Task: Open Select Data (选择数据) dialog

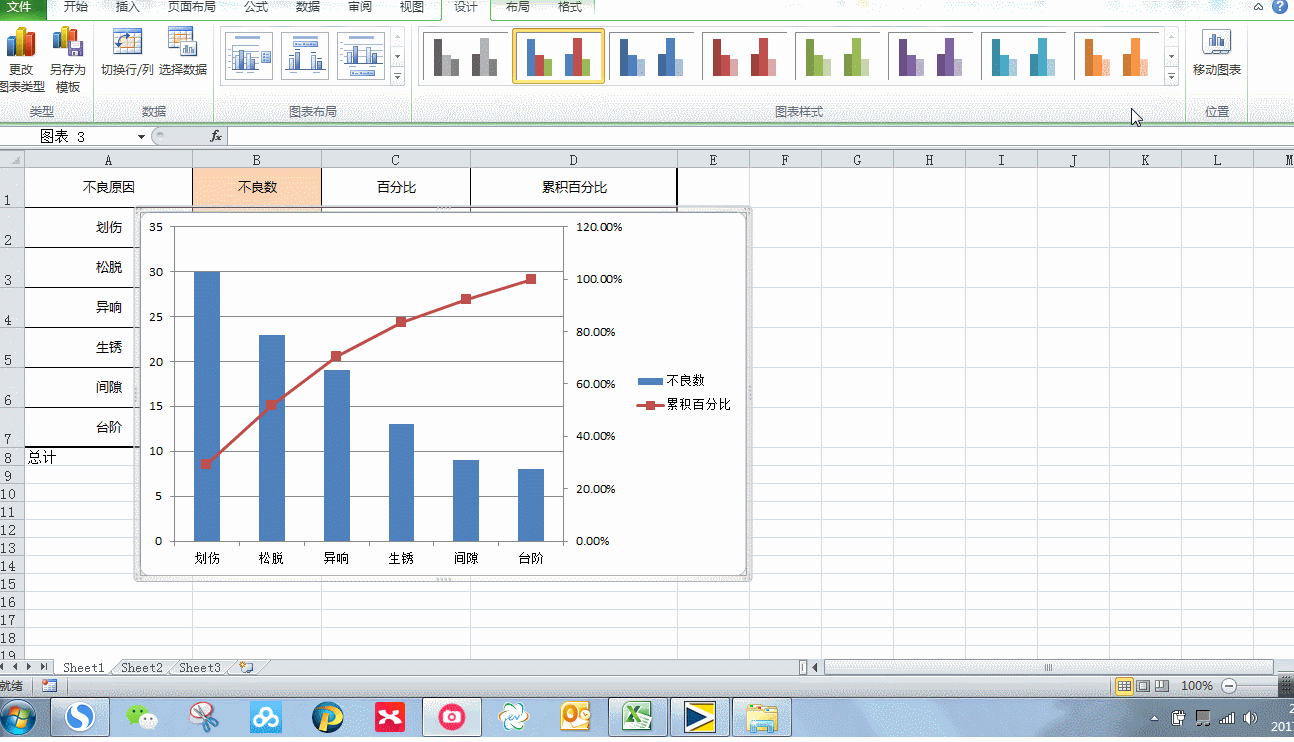Action: tap(182, 52)
